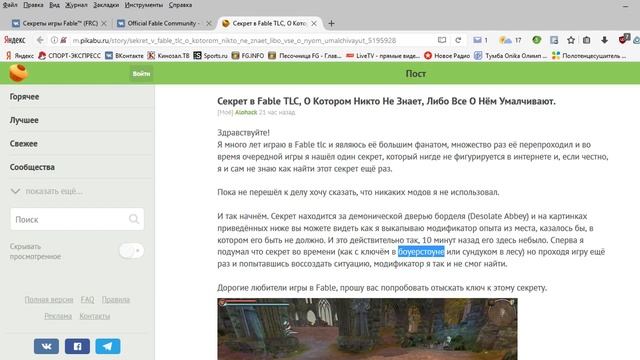Open the Тумба Onika Олимп bookmark
The height and width of the screenshot is (360, 640).
pyautogui.click(x=511, y=56)
